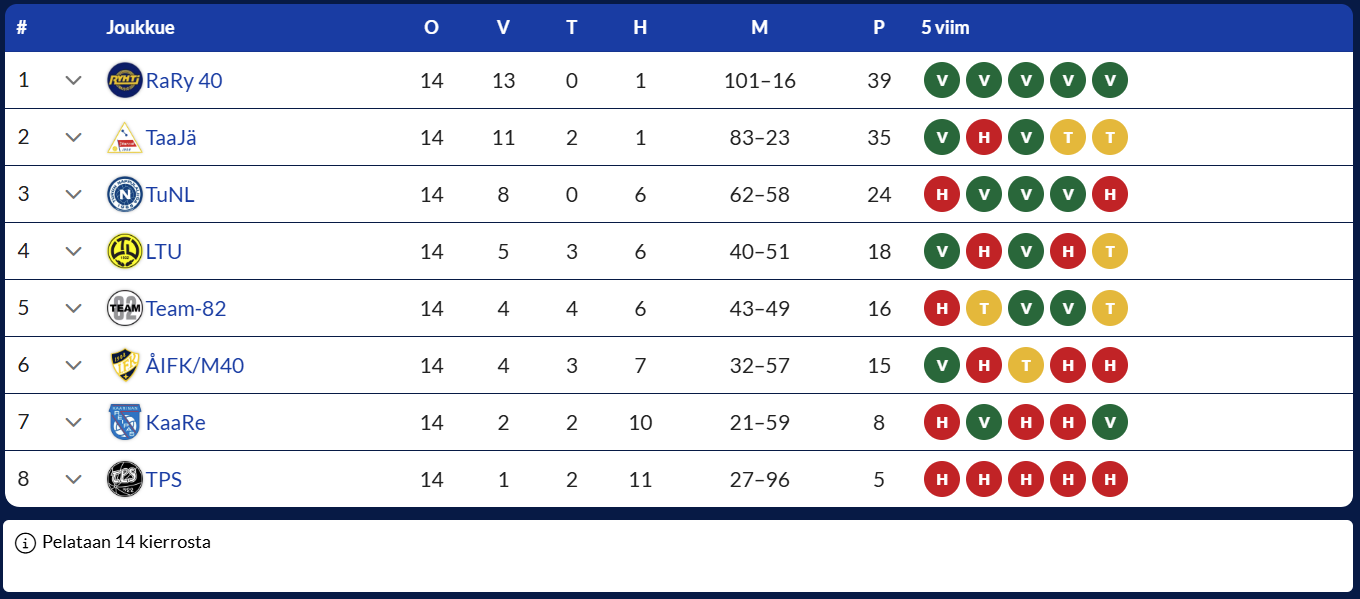Expand the TuNL row details
The image size is (1360, 599).
[73, 194]
